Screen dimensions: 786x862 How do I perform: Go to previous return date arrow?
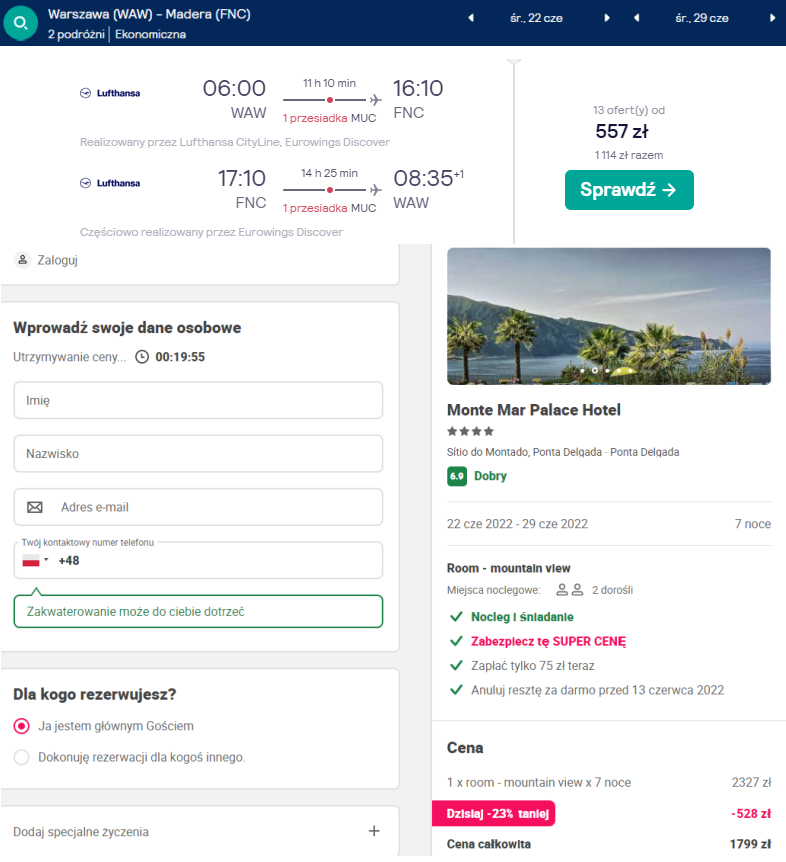click(637, 18)
